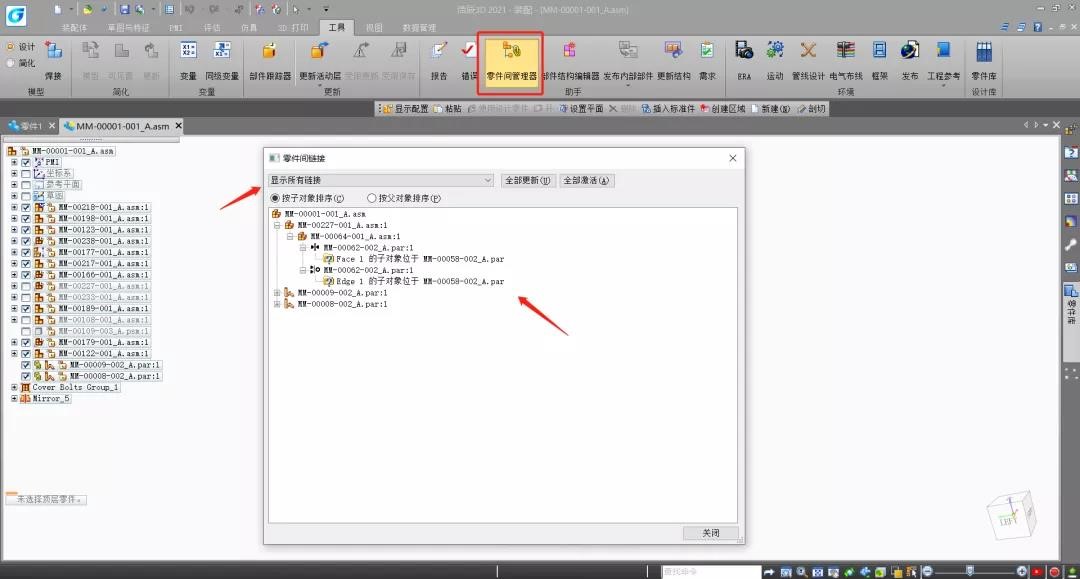
Task: Click the 发布内部部件 icon
Action: point(628,61)
